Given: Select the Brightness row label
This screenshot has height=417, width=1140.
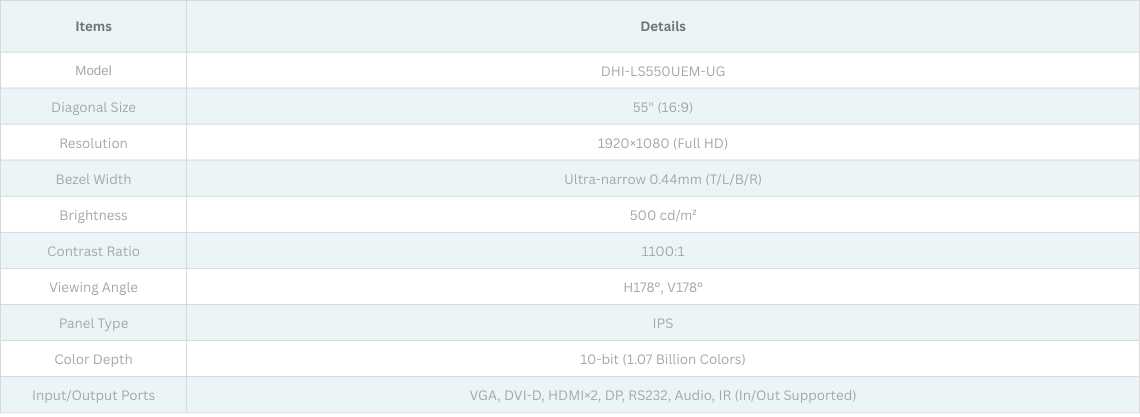Looking at the screenshot, I should coord(93,215).
